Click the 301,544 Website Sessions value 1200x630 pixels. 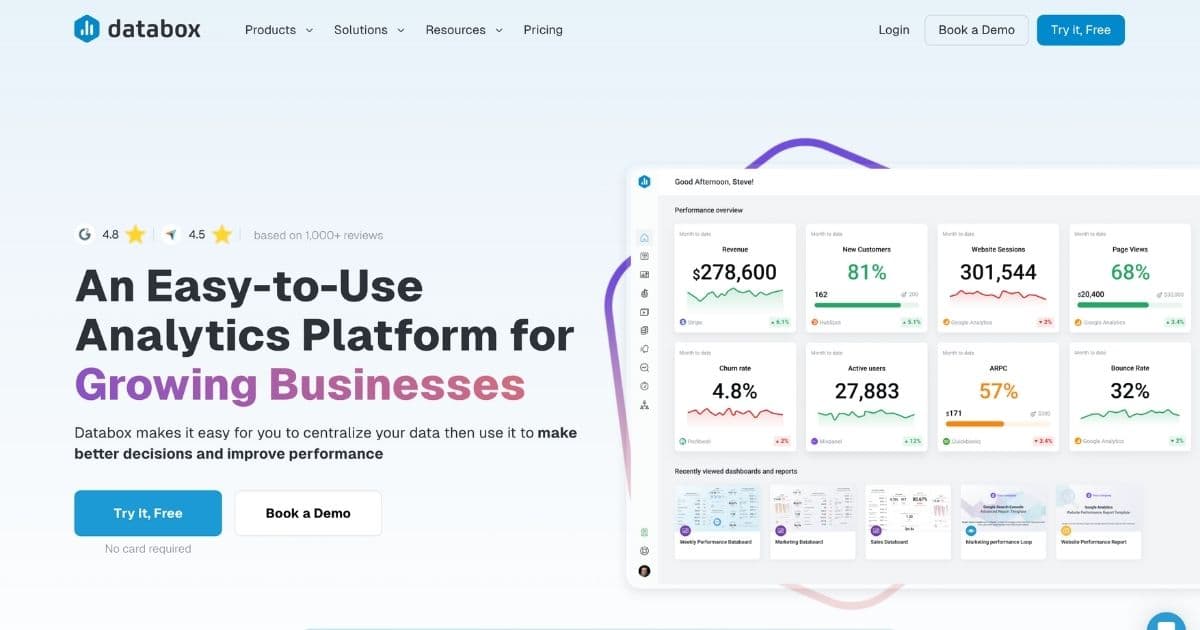click(998, 272)
